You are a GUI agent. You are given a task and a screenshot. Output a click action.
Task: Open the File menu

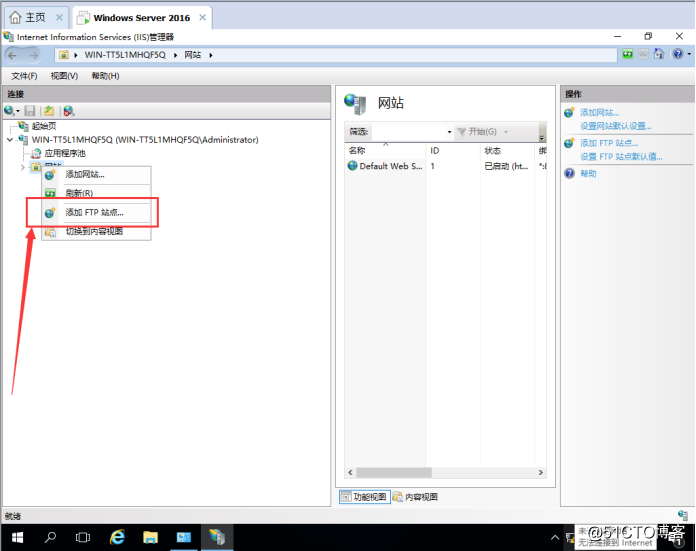pos(24,76)
